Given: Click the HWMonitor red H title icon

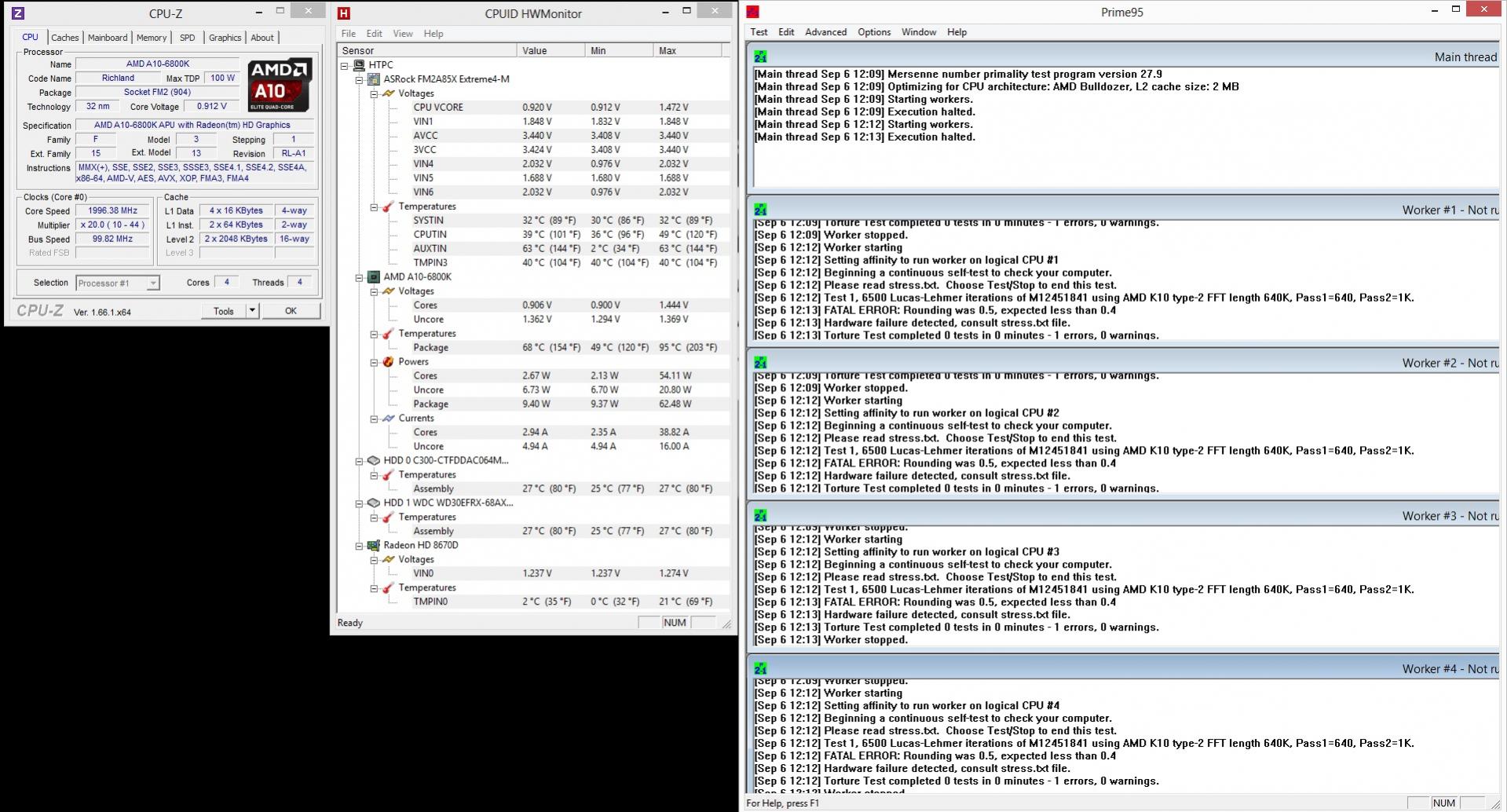Looking at the screenshot, I should [344, 13].
